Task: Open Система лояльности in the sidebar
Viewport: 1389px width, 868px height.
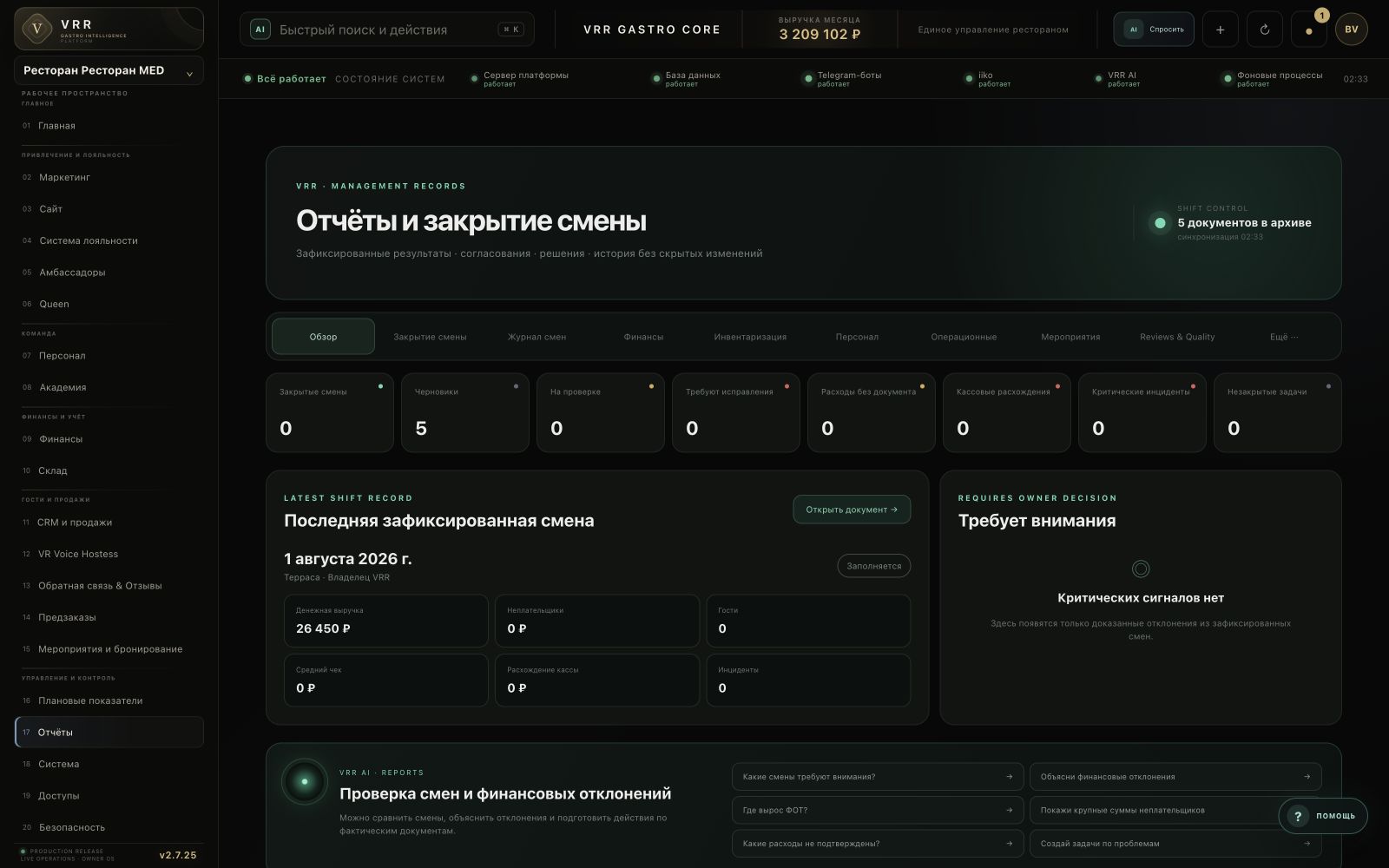Action: coord(109,240)
